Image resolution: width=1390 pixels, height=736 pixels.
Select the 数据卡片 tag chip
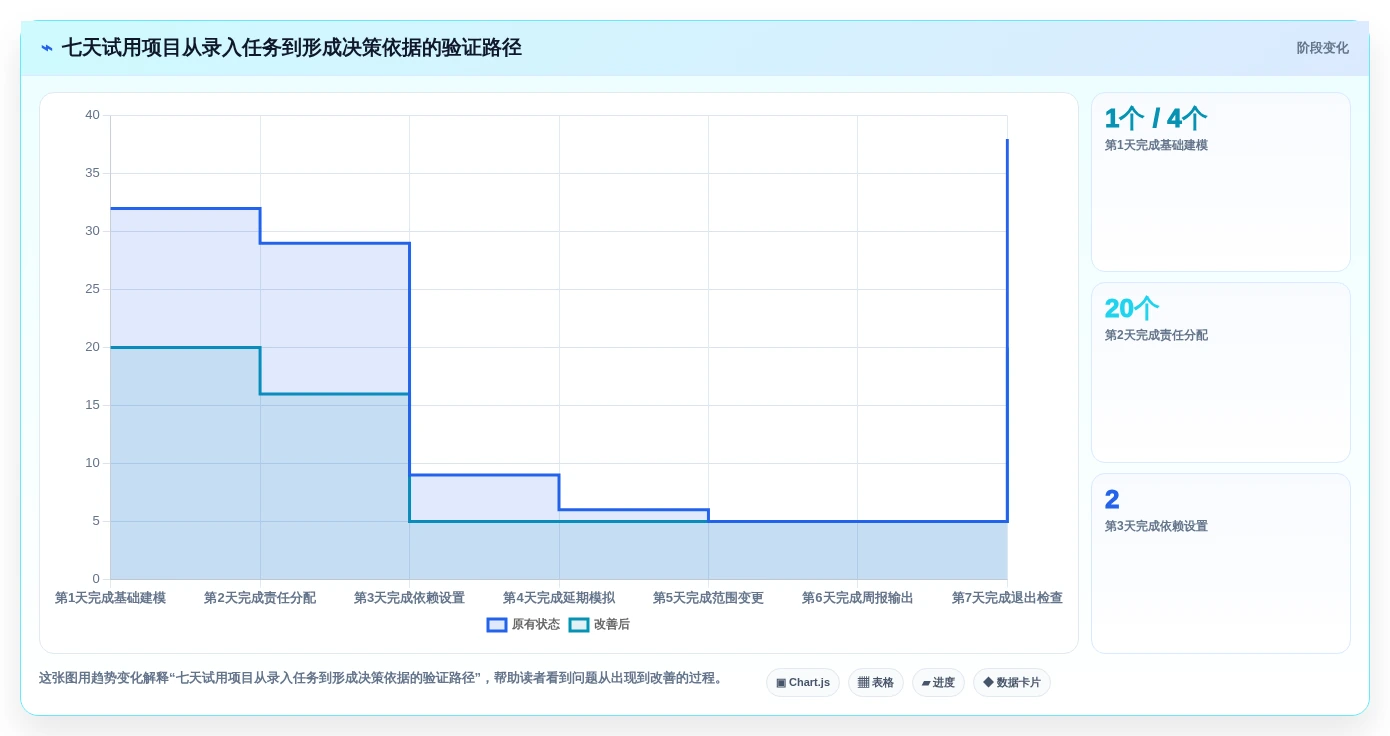1012,683
